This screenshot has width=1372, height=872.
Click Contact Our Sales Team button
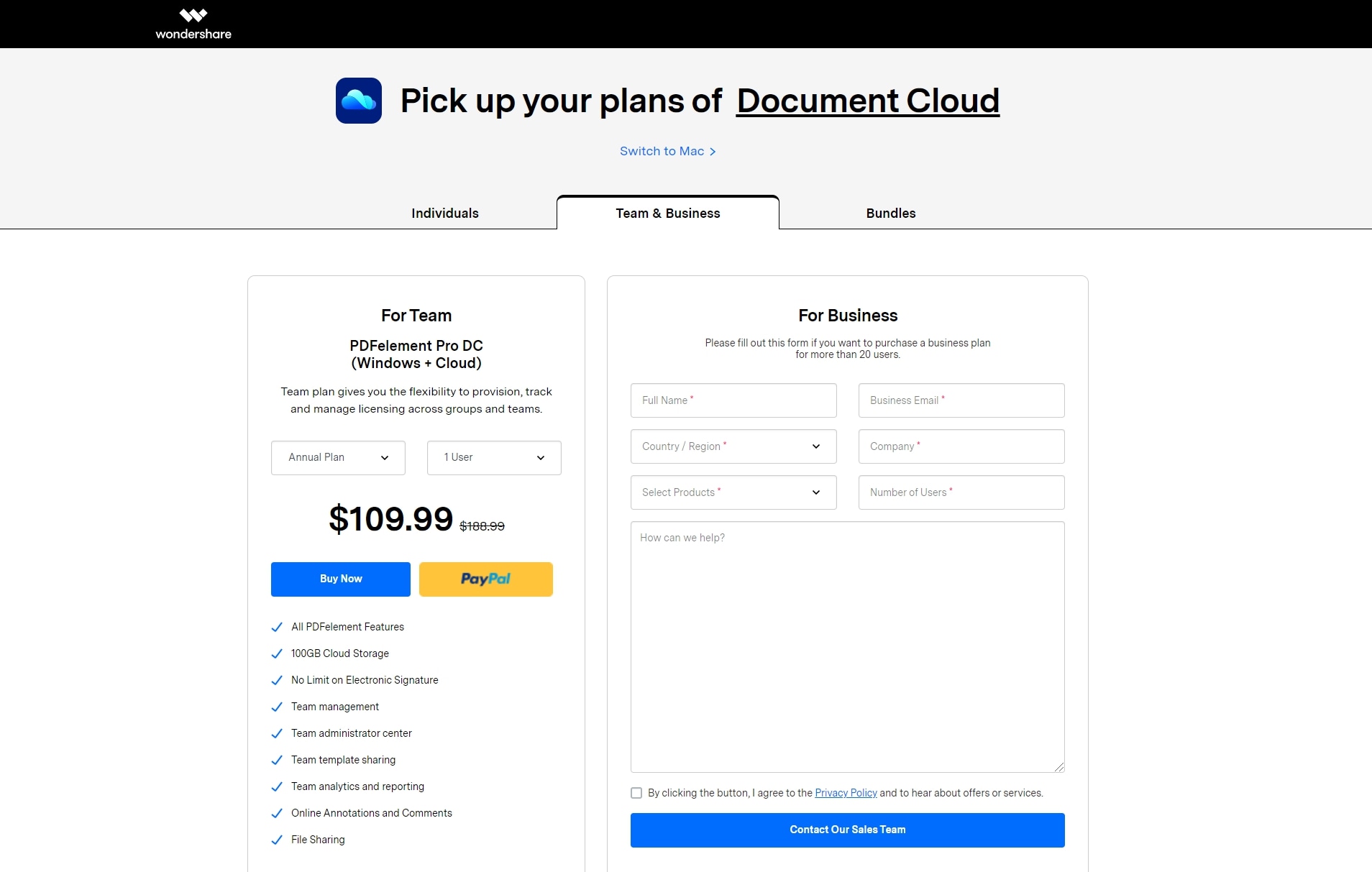(x=848, y=830)
